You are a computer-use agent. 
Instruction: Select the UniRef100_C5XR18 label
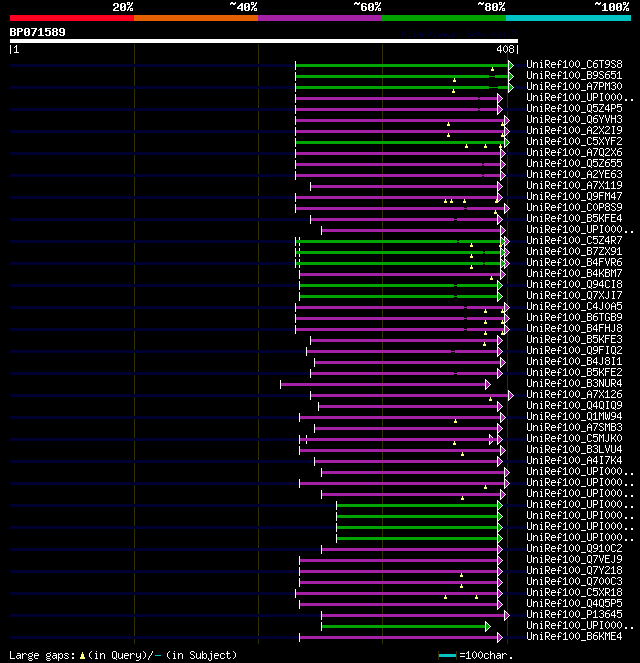point(574,592)
